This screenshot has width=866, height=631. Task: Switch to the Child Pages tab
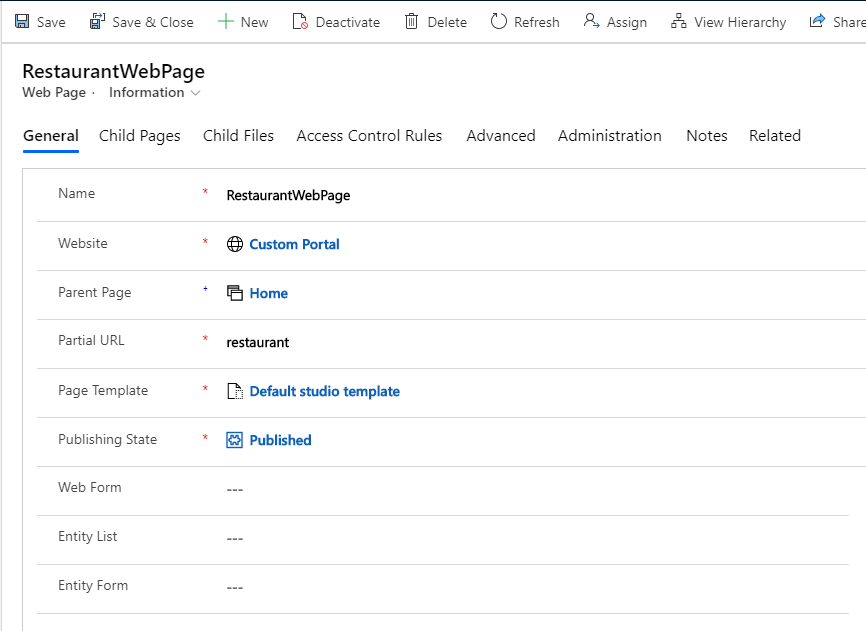pyautogui.click(x=140, y=136)
